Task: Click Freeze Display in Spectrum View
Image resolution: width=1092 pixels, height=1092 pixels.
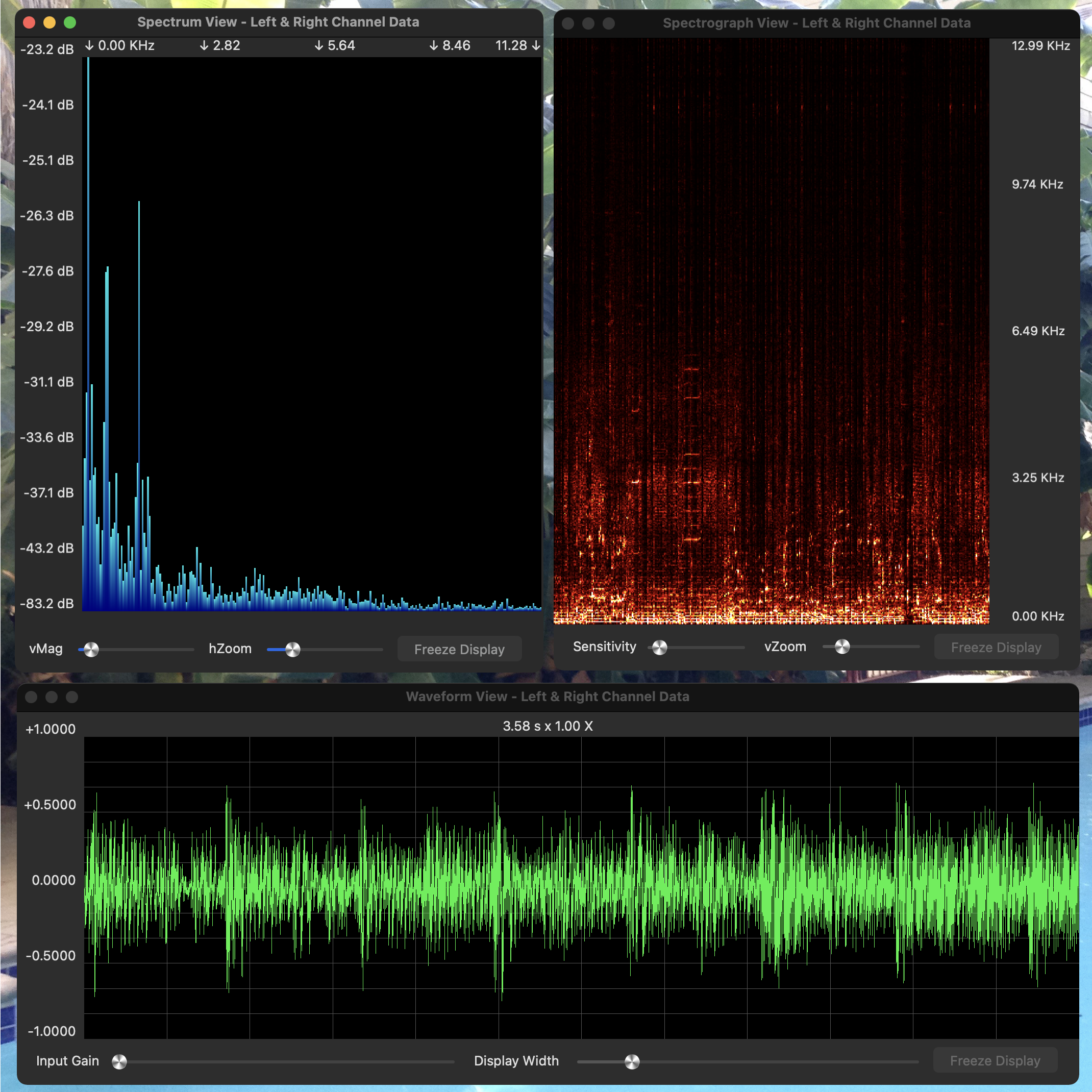Action: (x=459, y=649)
